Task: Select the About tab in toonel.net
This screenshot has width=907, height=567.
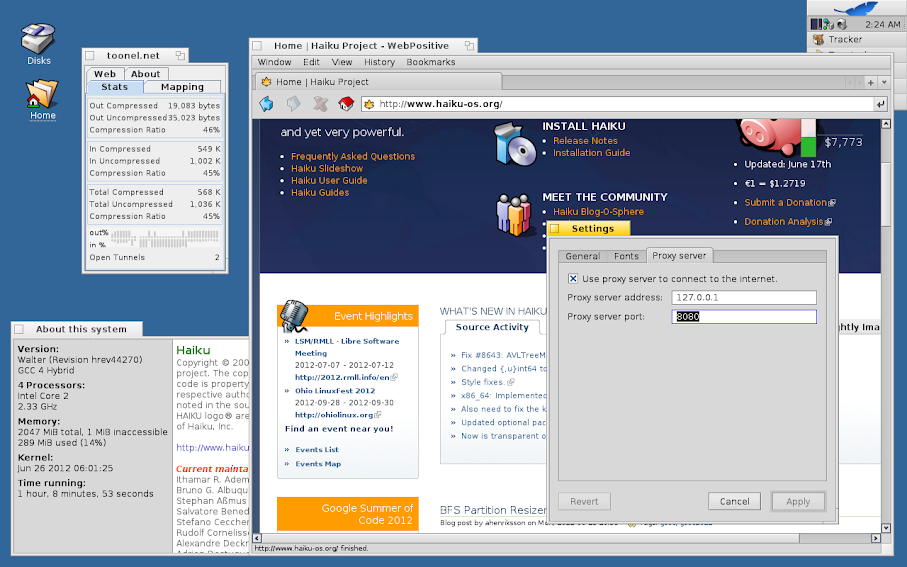Action: click(x=145, y=73)
